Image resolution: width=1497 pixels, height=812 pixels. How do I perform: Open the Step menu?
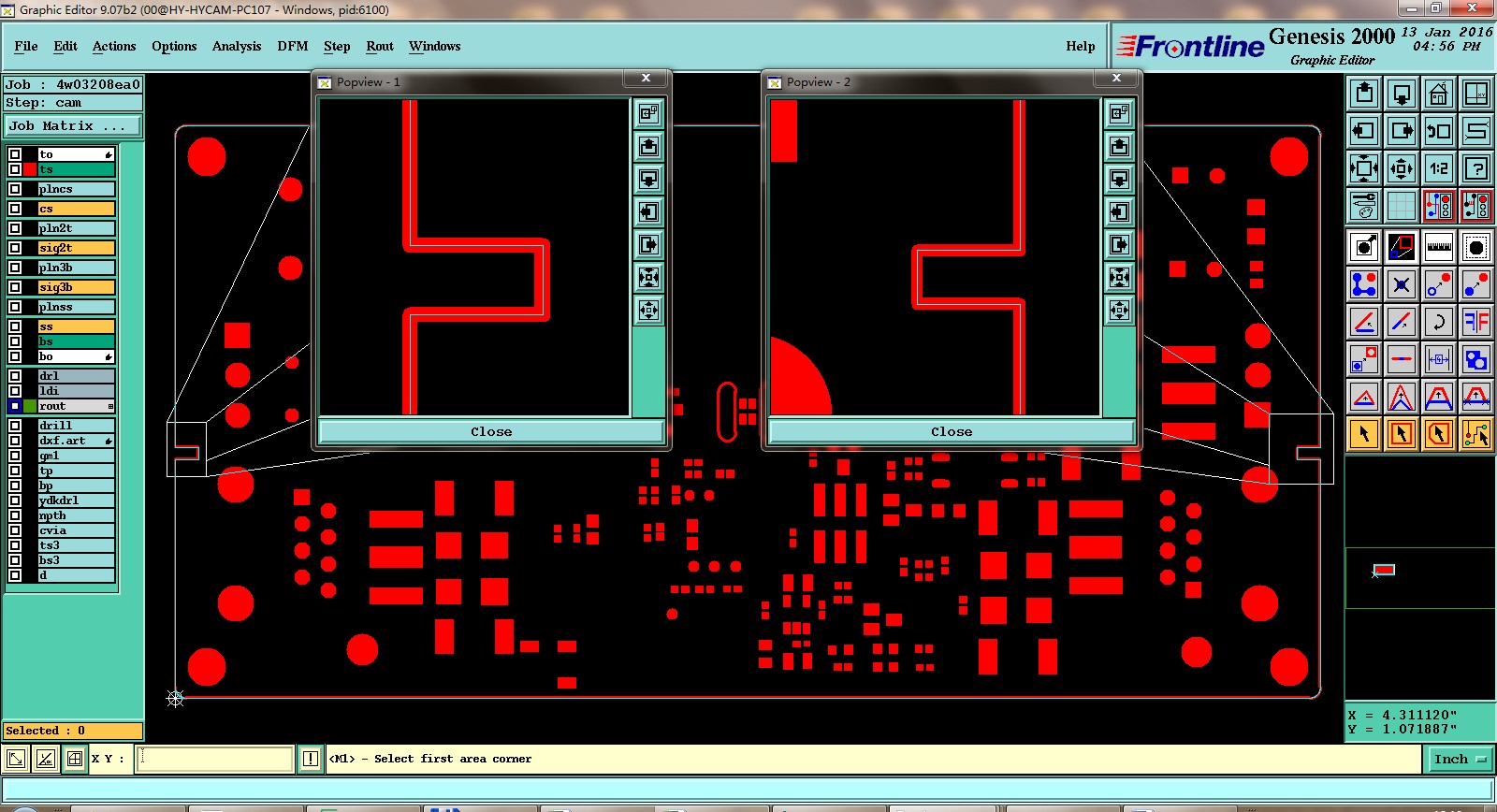click(337, 46)
